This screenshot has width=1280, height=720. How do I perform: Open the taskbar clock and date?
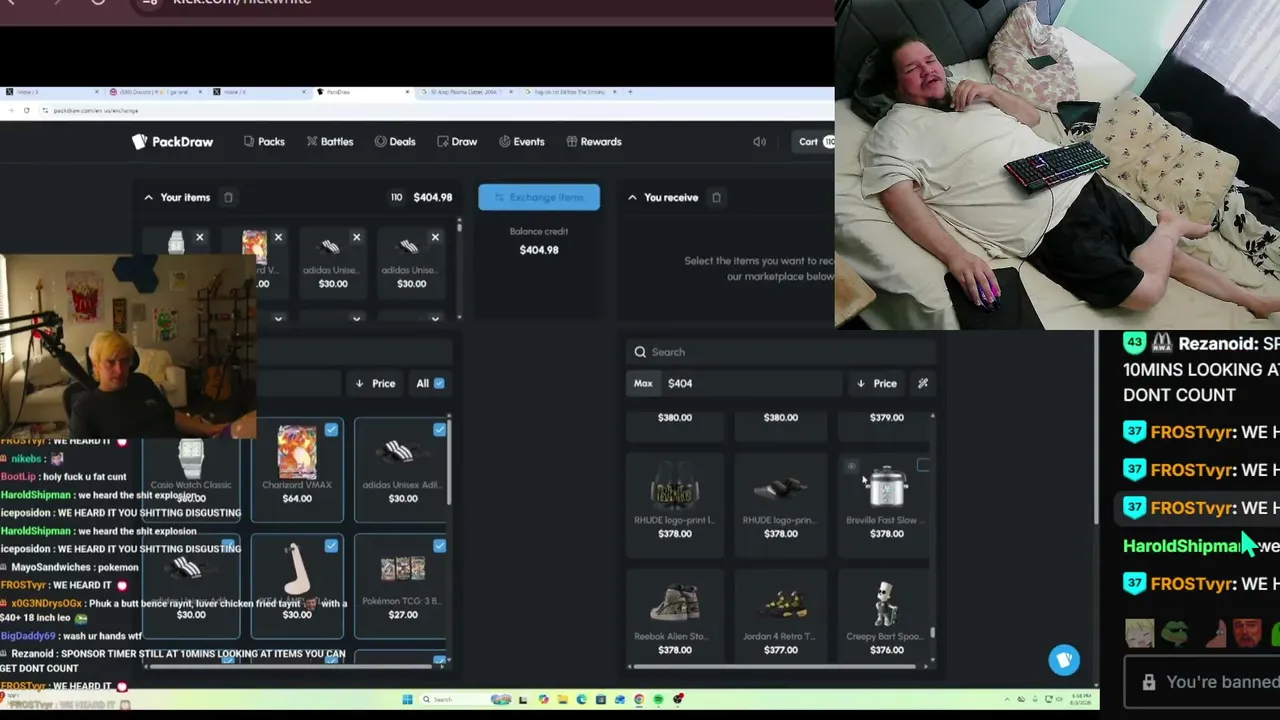click(1080, 699)
